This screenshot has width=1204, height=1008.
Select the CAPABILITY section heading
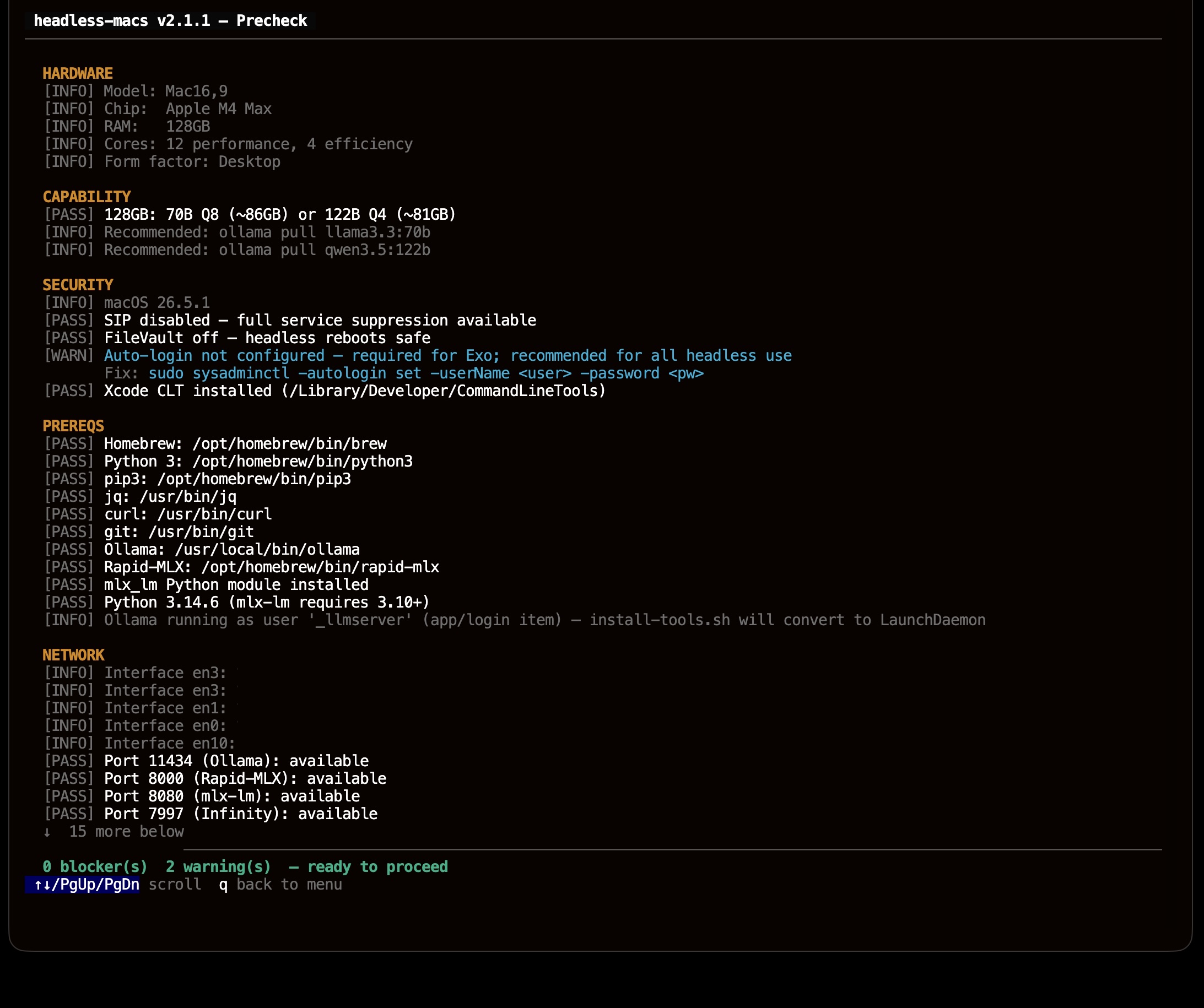click(x=87, y=197)
